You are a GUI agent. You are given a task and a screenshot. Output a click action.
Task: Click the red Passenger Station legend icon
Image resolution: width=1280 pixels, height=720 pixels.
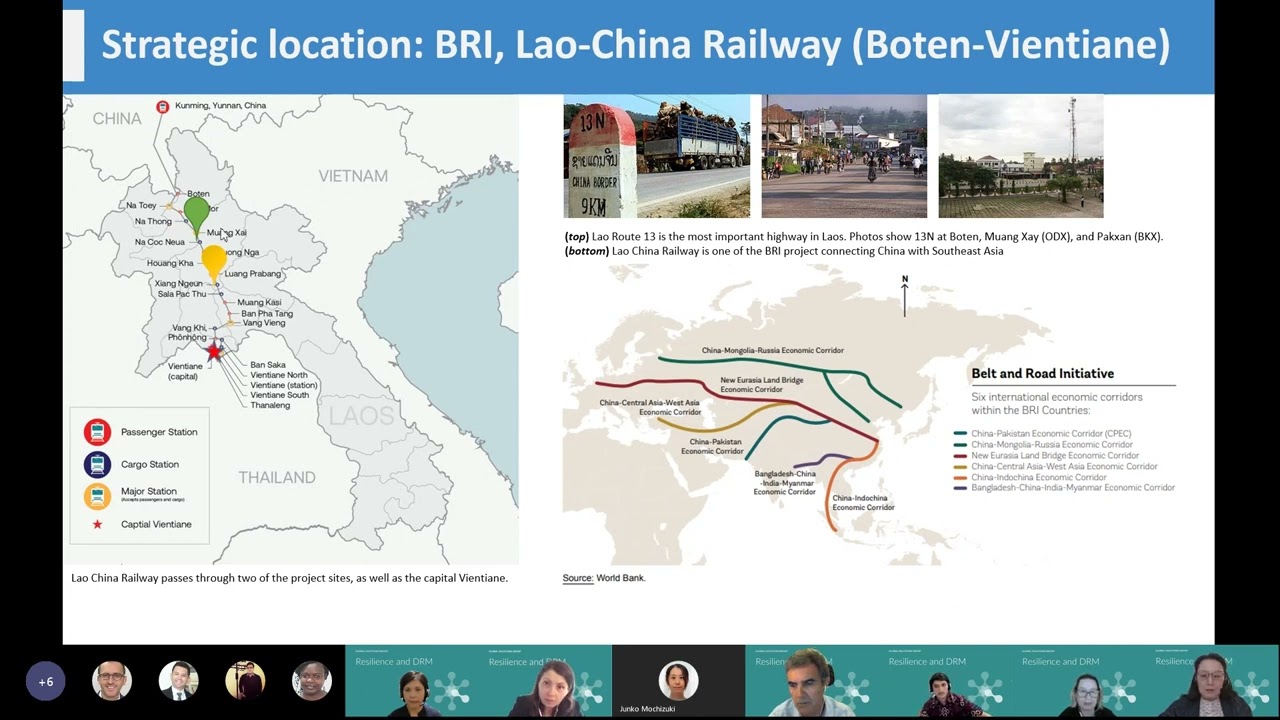(x=97, y=432)
